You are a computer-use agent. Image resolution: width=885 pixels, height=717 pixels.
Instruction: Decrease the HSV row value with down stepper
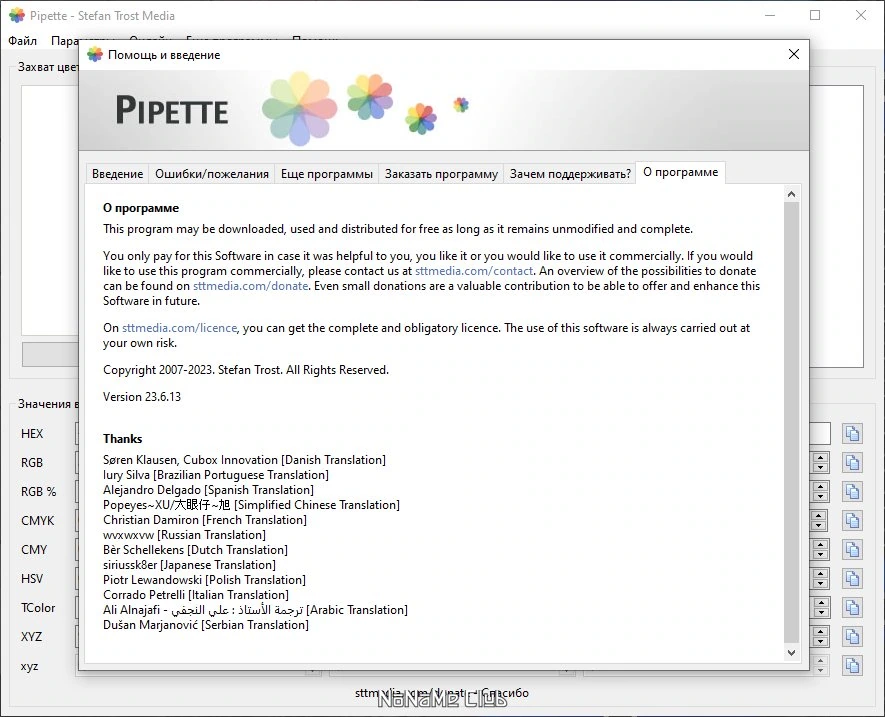pos(821,584)
